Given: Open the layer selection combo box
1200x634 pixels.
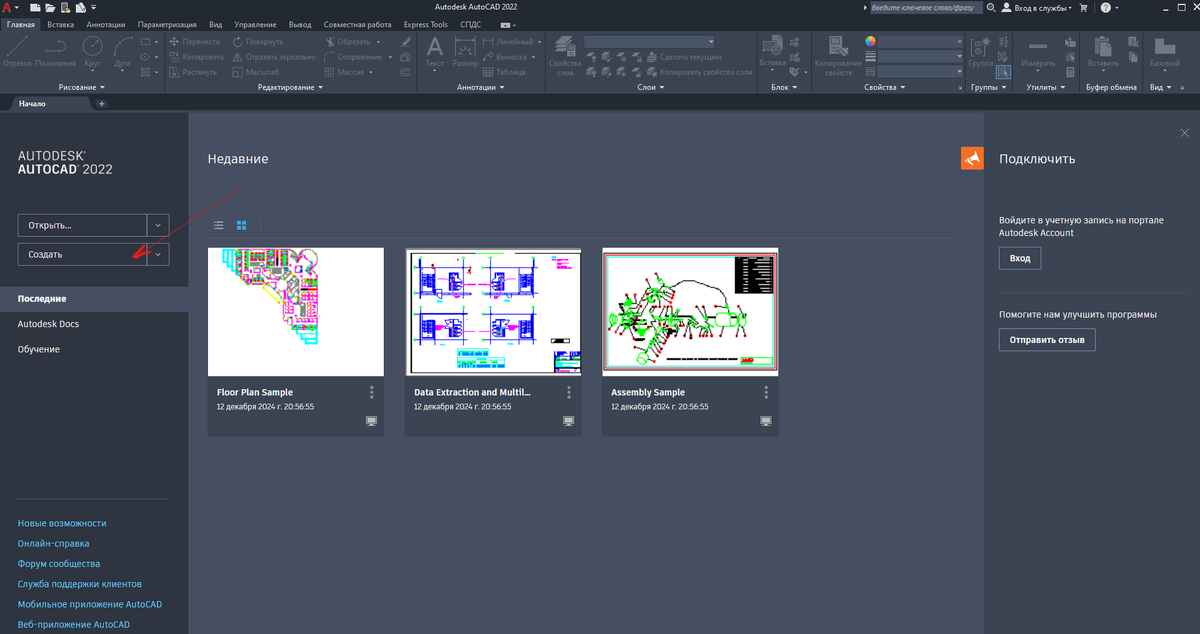Looking at the screenshot, I should 649,42.
